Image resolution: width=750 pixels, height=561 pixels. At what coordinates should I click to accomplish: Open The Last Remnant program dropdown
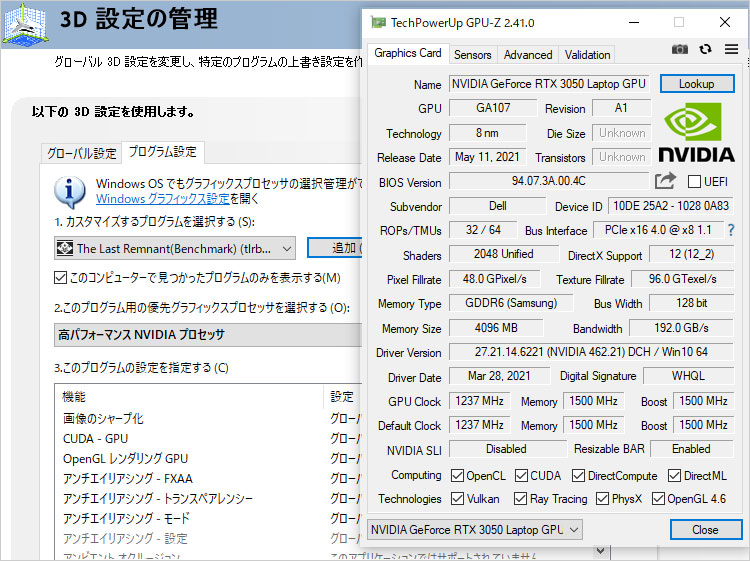point(175,248)
